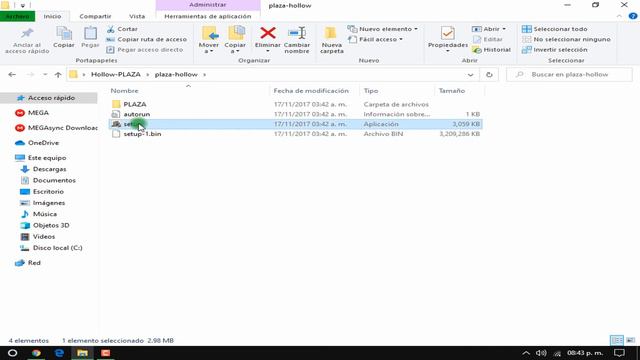Open the volume control in the tray
The image size is (640, 360).
click(541, 353)
